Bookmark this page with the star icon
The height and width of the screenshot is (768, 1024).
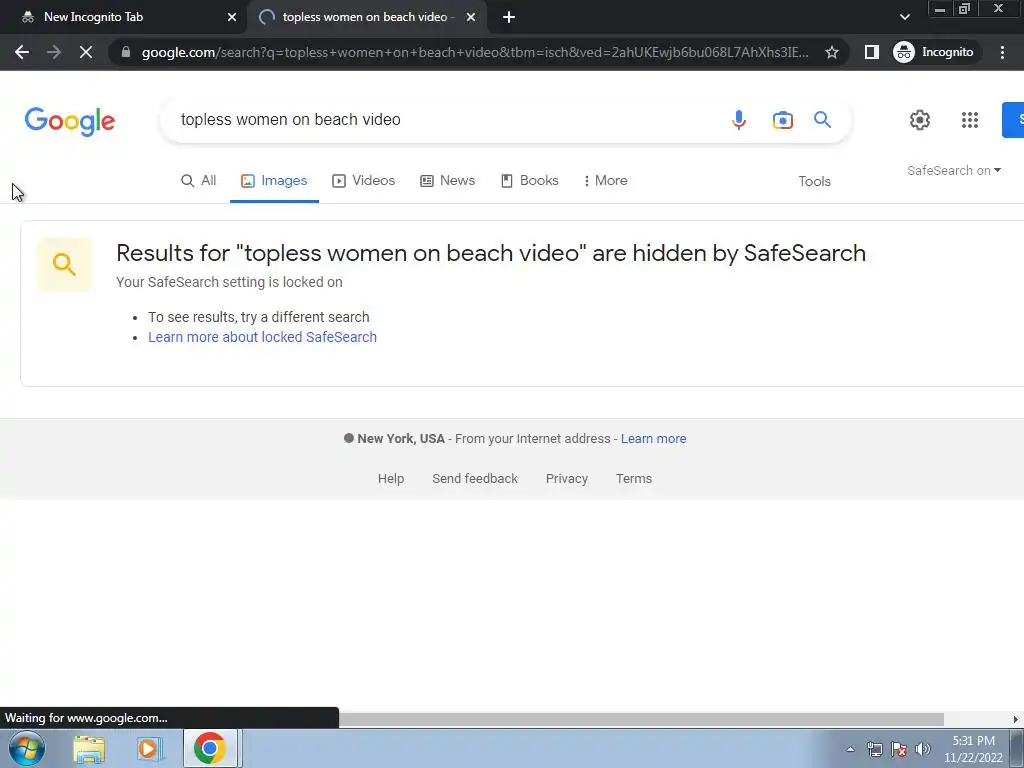click(x=831, y=52)
